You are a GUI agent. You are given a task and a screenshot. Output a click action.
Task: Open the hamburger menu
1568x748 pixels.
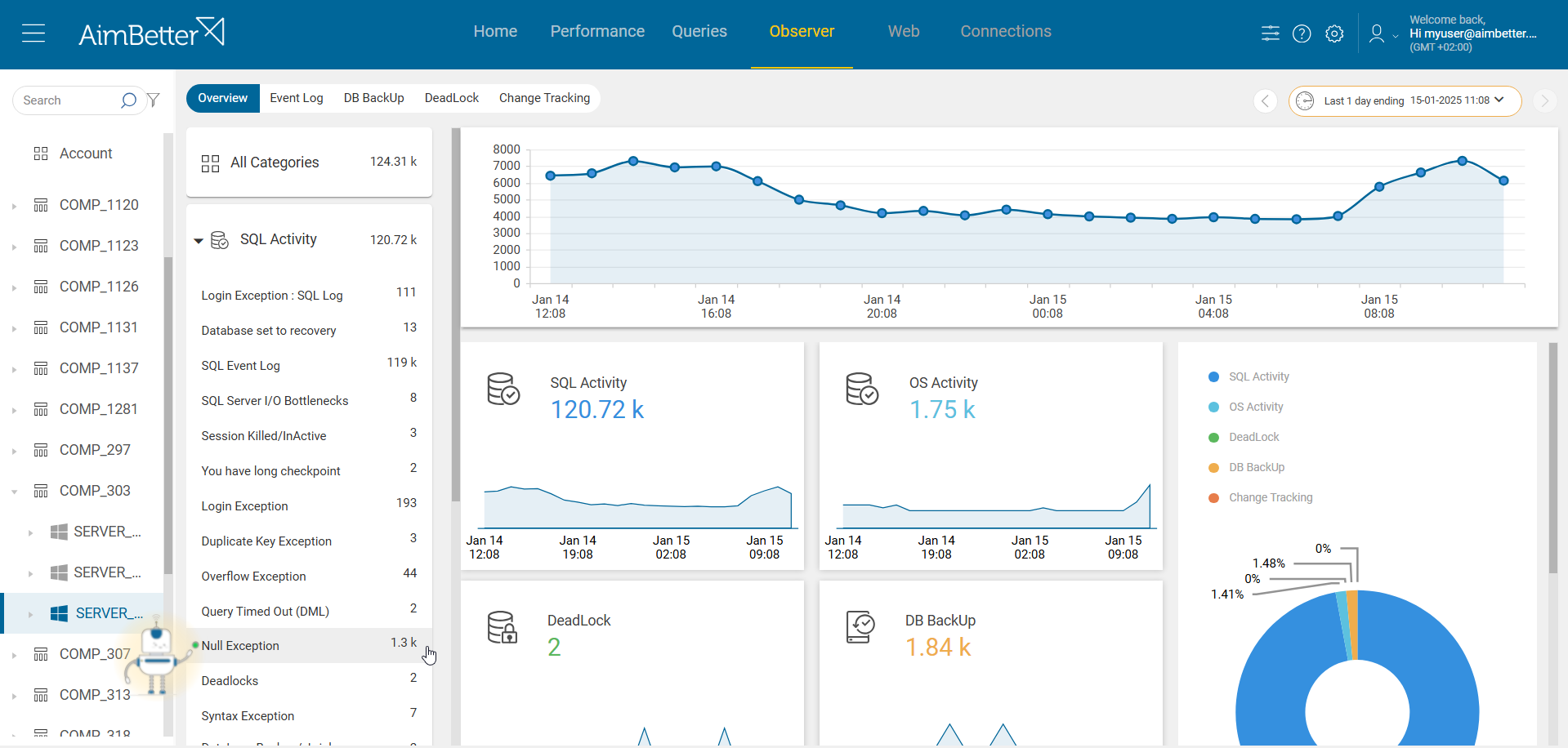tap(34, 33)
